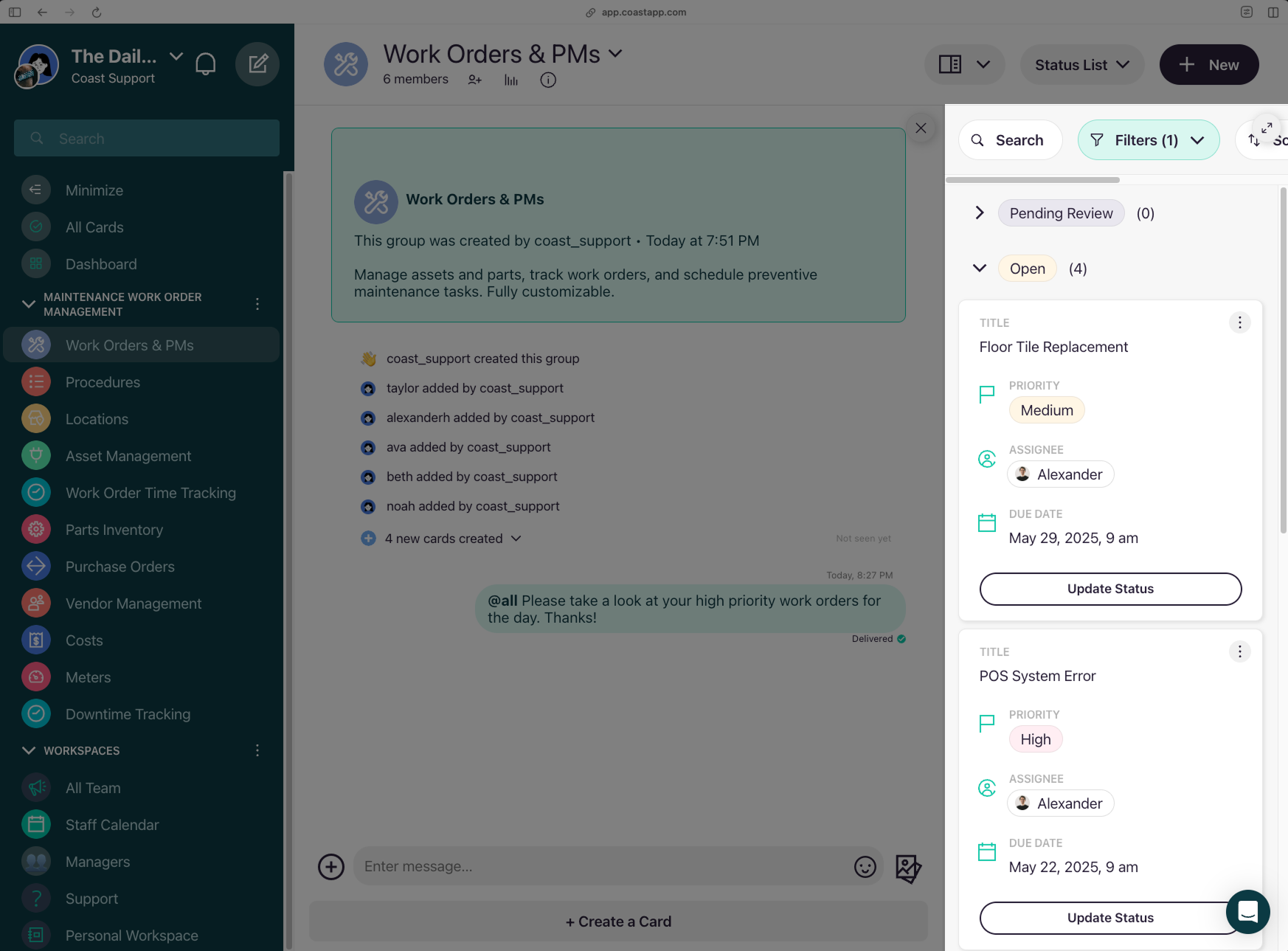Go back in browser history
The height and width of the screenshot is (951, 1288).
(42, 12)
